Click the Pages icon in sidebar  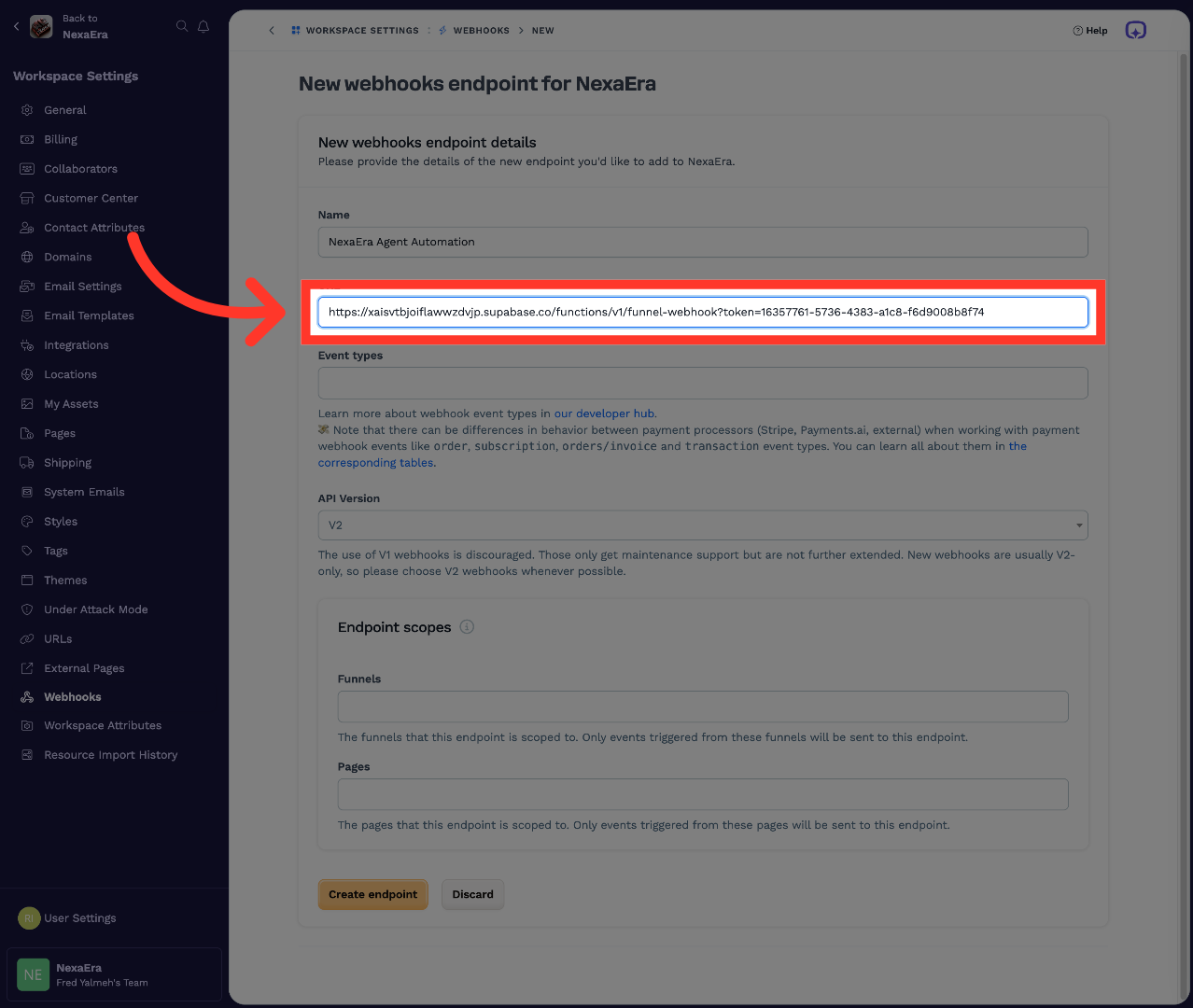click(x=27, y=433)
